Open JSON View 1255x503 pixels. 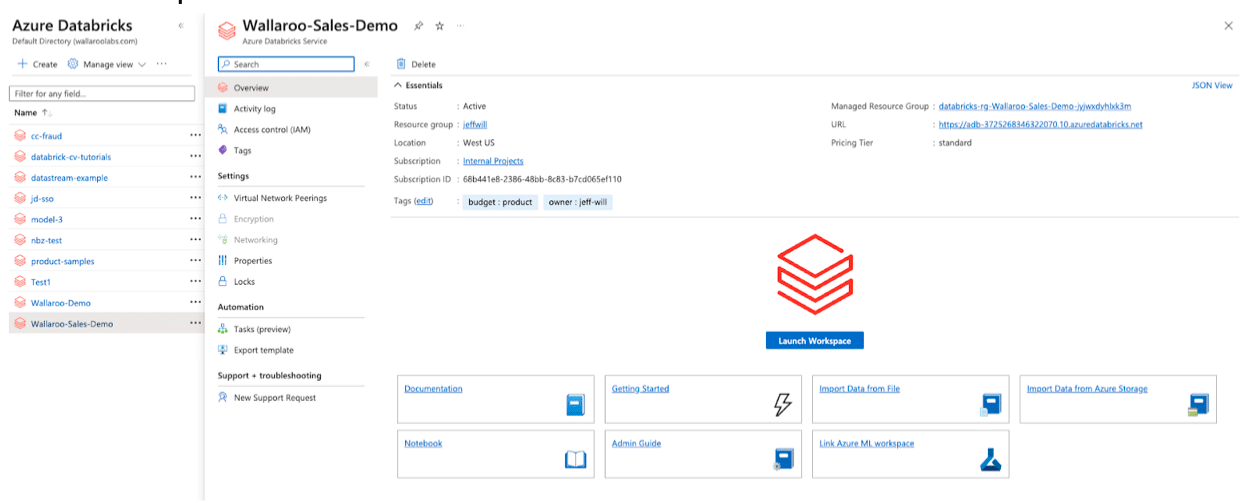pyautogui.click(x=1212, y=86)
